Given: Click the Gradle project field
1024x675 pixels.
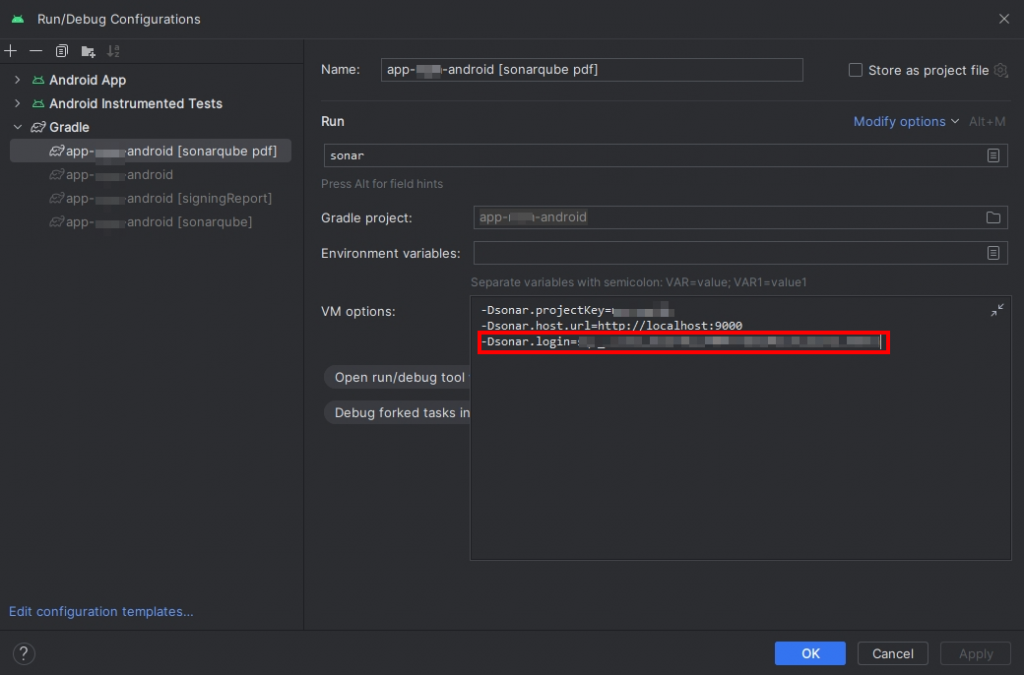Looking at the screenshot, I should (740, 217).
